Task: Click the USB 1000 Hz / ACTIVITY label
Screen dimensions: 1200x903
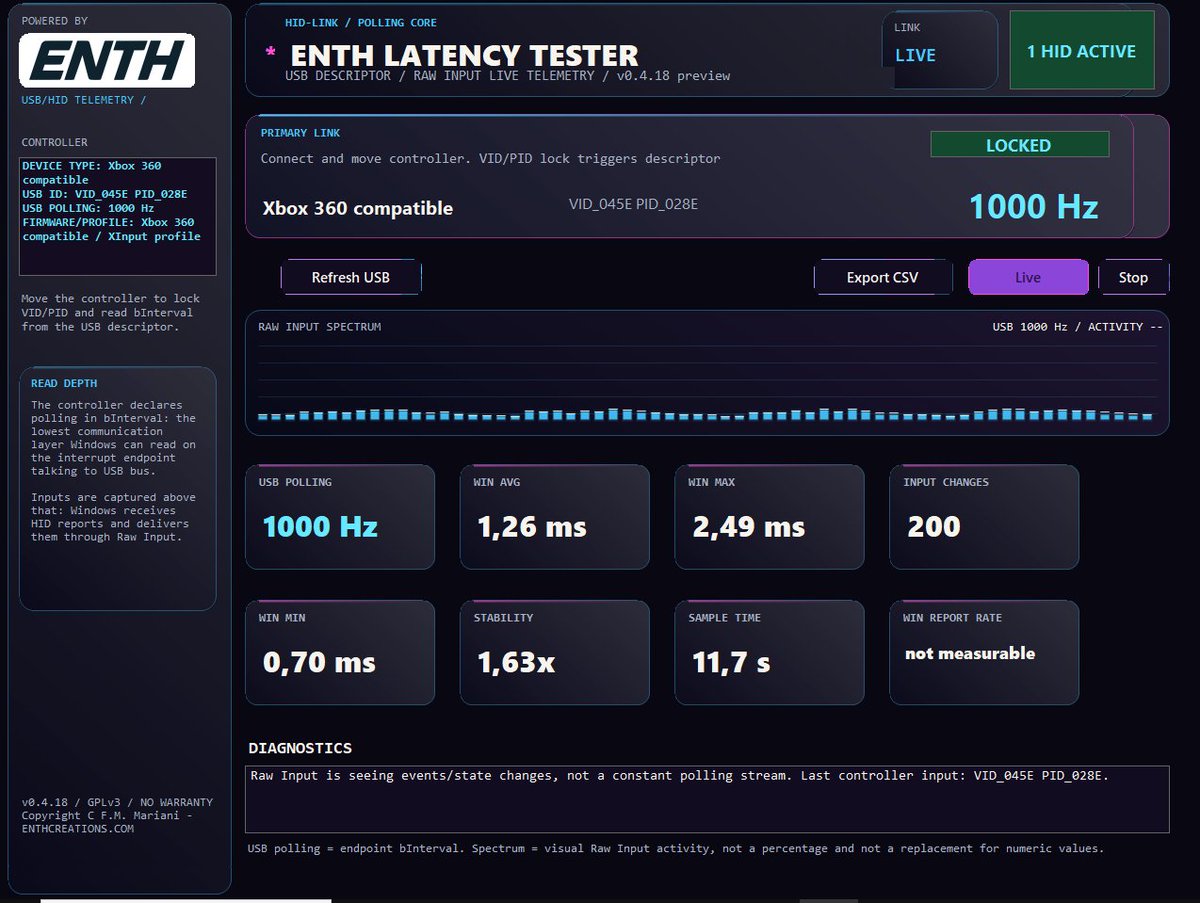Action: (x=1077, y=327)
